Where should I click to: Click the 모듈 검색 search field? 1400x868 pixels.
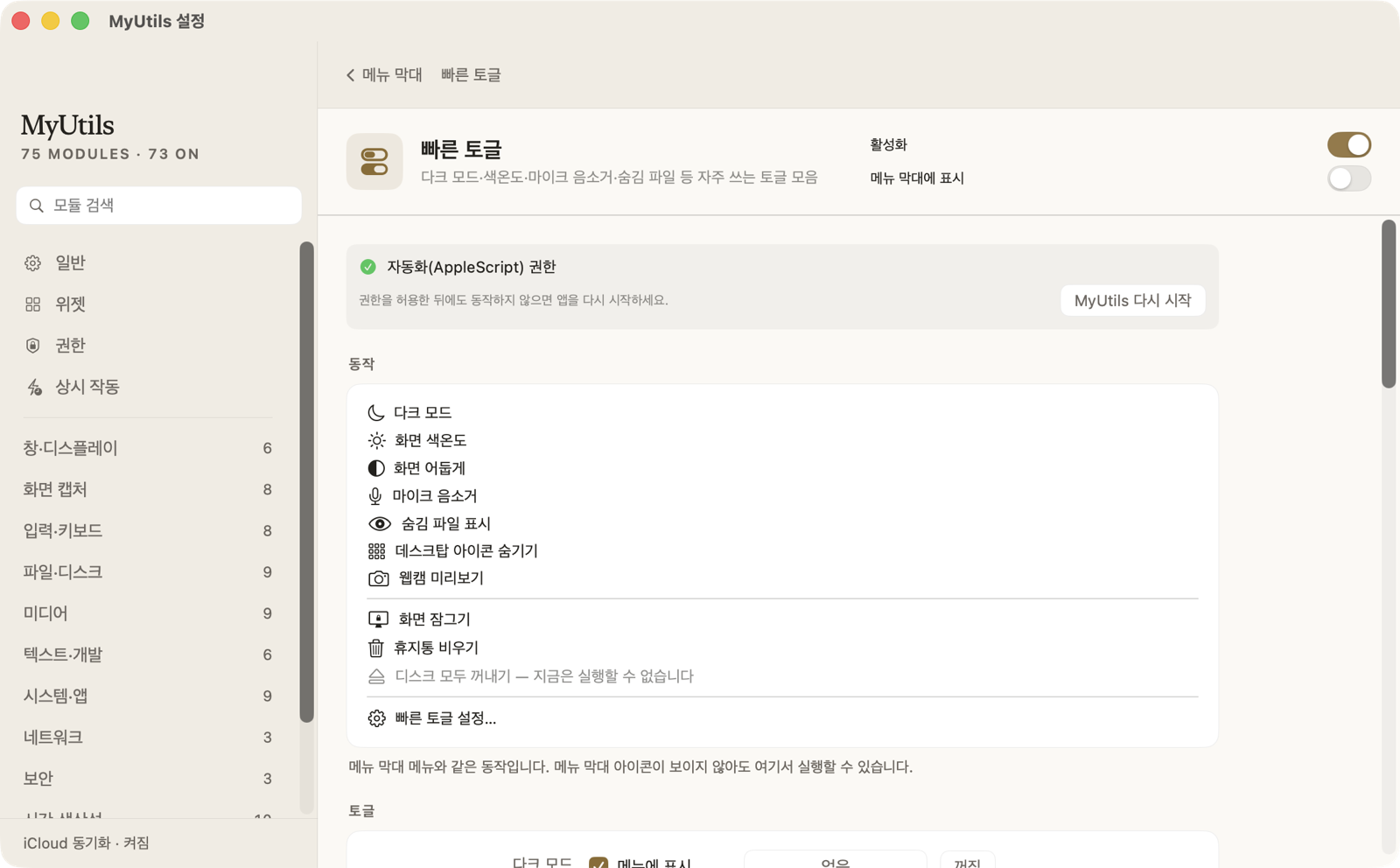click(158, 206)
